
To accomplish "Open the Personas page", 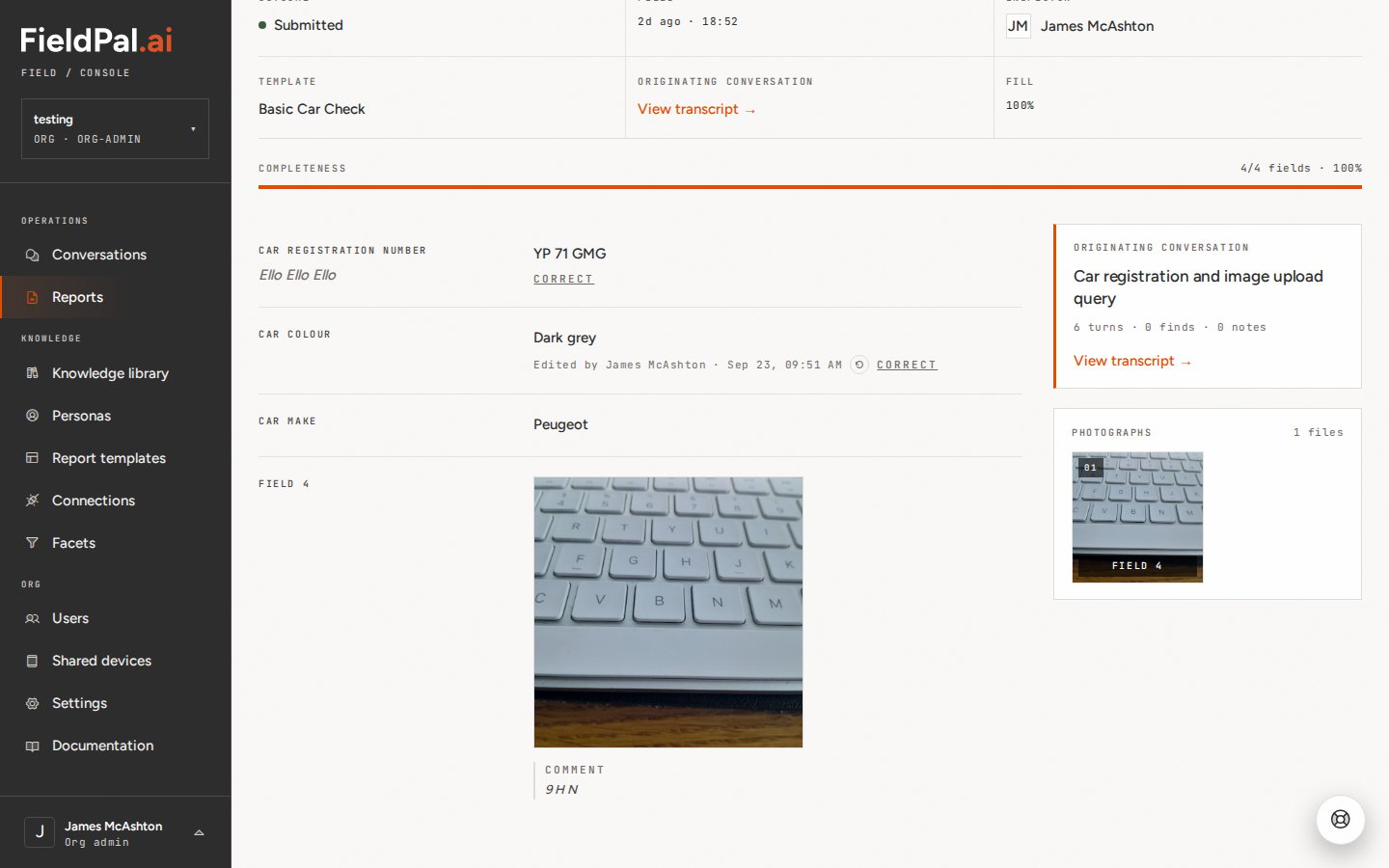I will pos(116,416).
